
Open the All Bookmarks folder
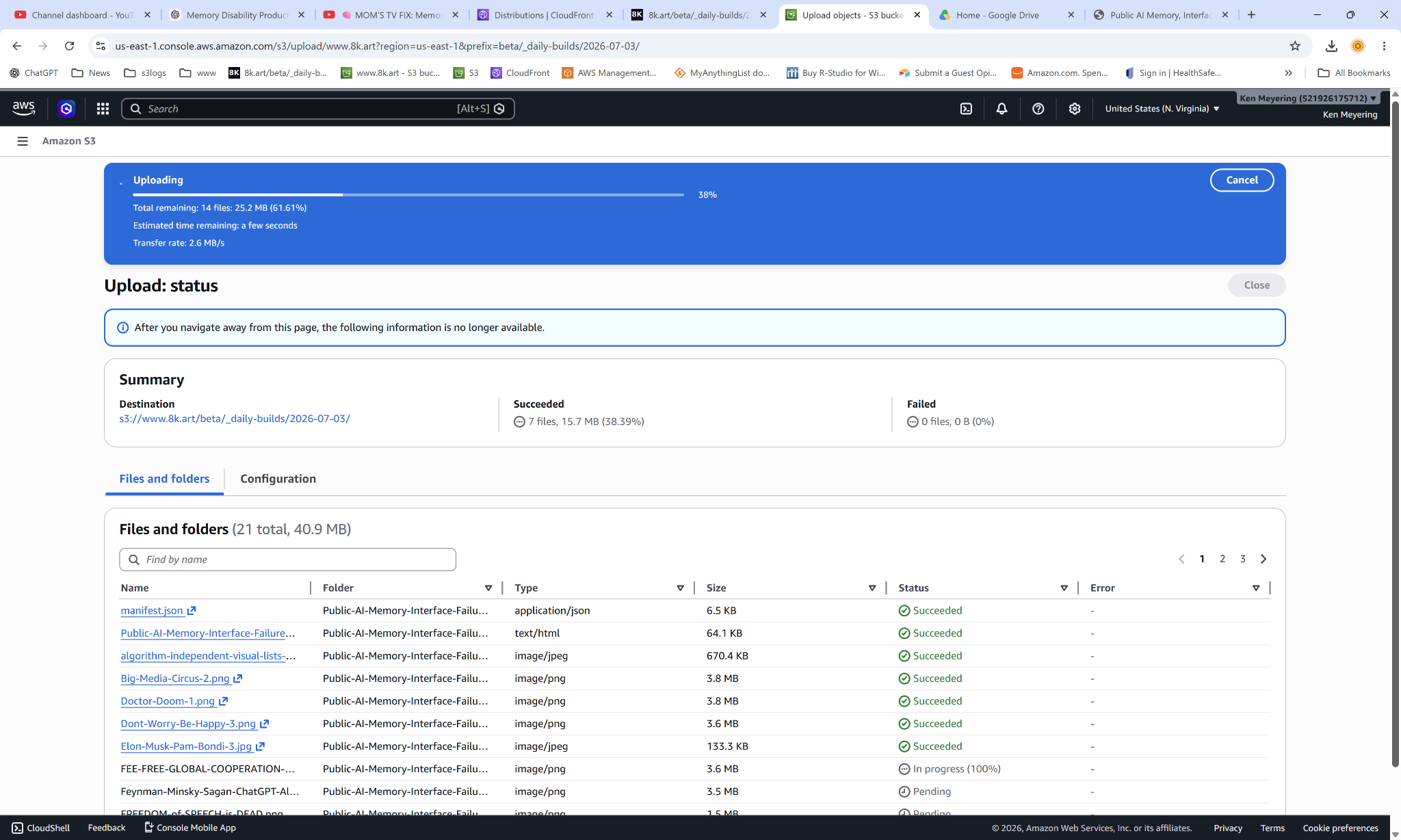[1354, 73]
